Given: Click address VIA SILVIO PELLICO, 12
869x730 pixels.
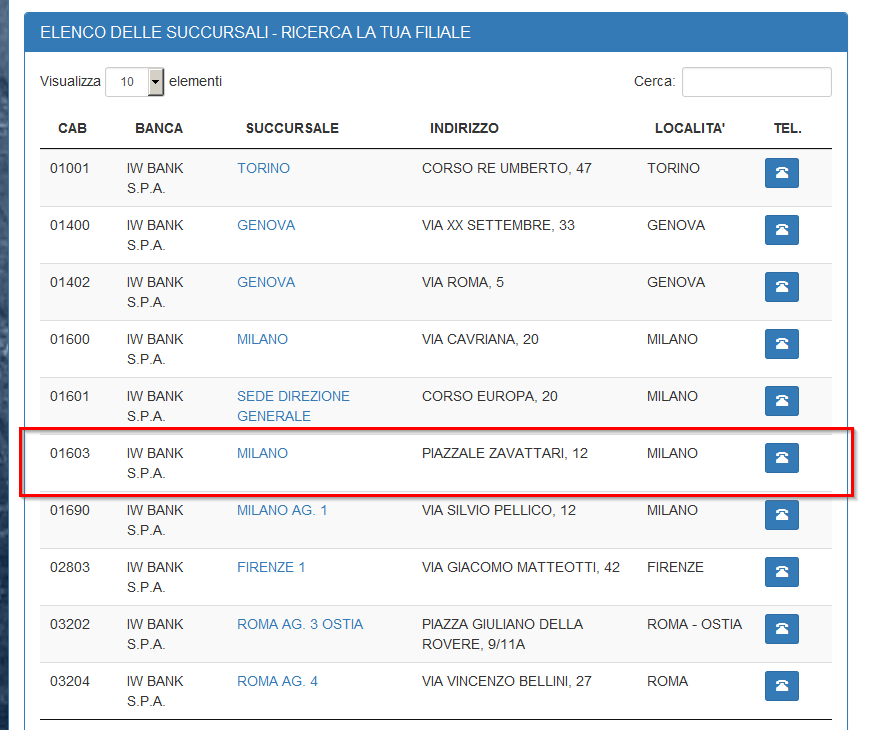Looking at the screenshot, I should point(499,510).
